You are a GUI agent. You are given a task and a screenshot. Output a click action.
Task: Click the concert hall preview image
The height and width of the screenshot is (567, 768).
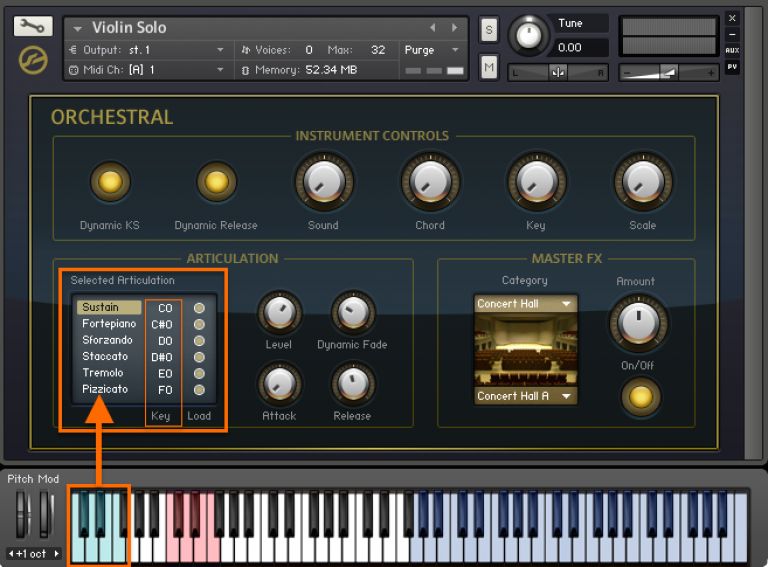525,350
